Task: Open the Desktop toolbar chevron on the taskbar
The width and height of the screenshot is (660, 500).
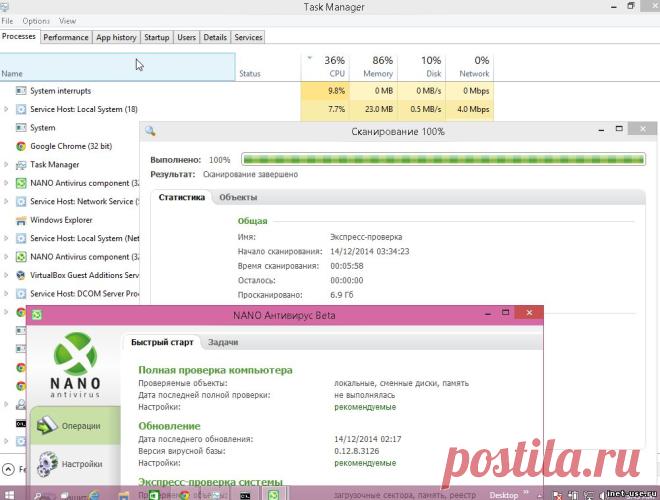Action: tap(526, 492)
